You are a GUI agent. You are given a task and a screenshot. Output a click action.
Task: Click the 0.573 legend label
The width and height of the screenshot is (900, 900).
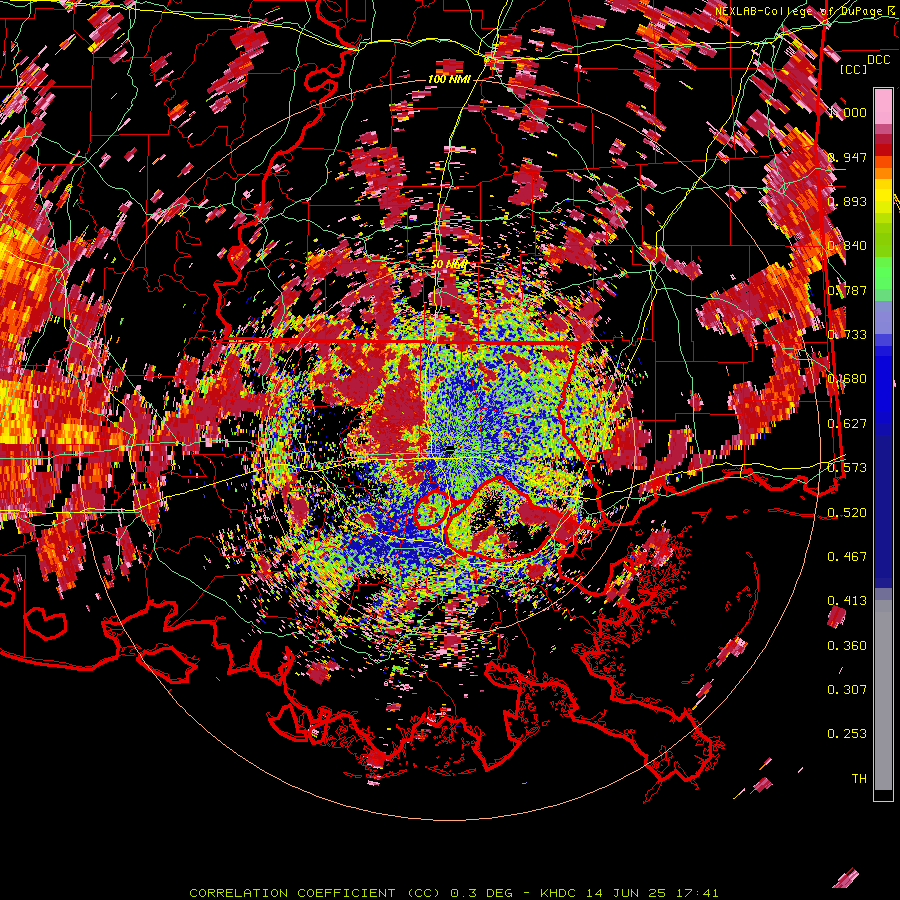pyautogui.click(x=847, y=468)
